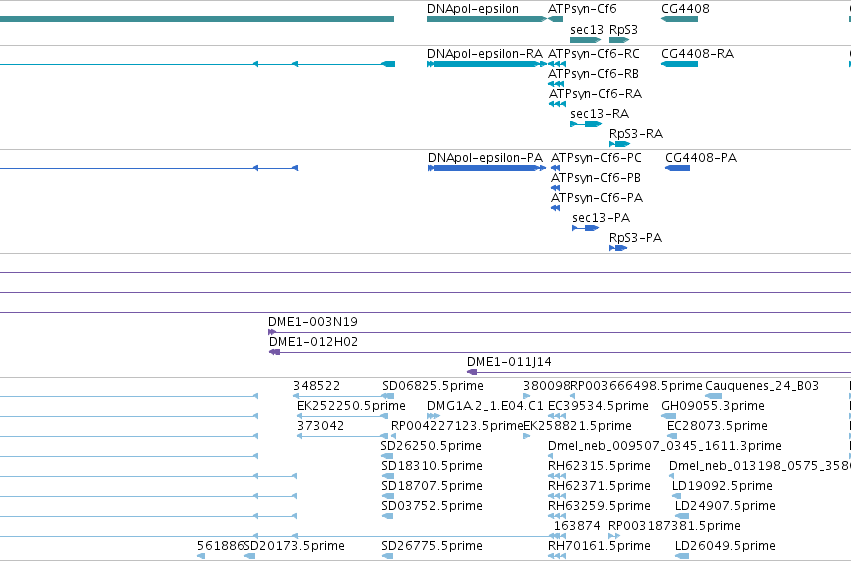Screen dimensions: 851x561
Task: Click EST SD18707.5prime
Action: coord(431,486)
